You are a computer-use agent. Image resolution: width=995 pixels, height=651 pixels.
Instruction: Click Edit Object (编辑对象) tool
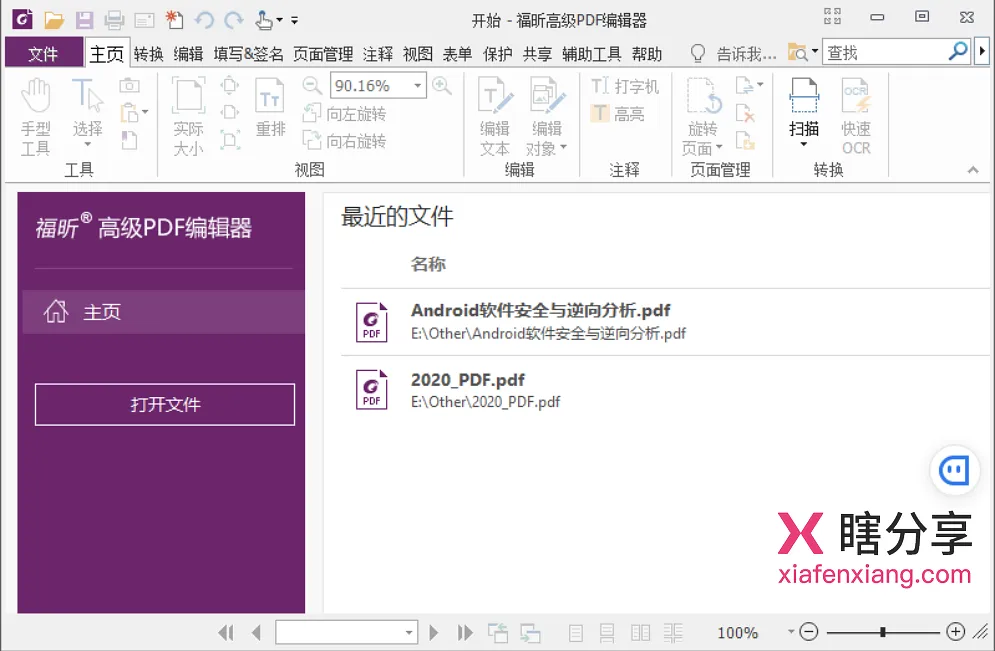546,117
